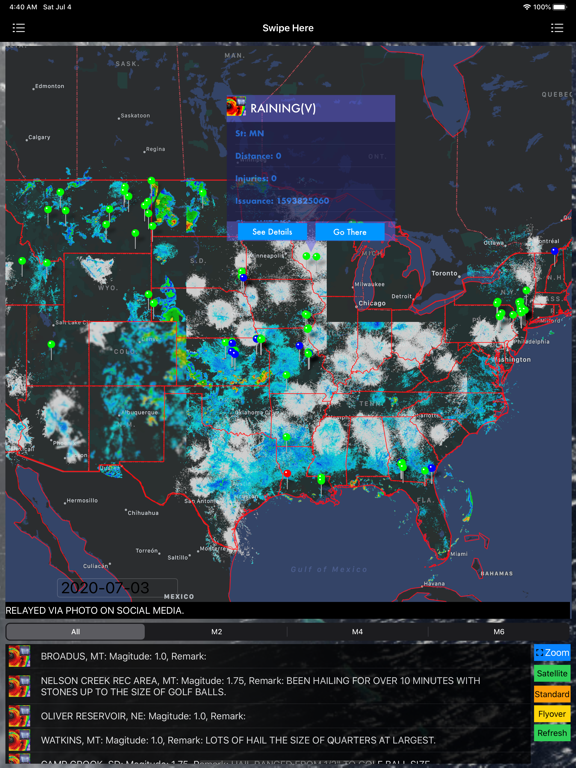Tap the 'St: MN' callout row
The width and height of the screenshot is (576, 768).
click(311, 133)
